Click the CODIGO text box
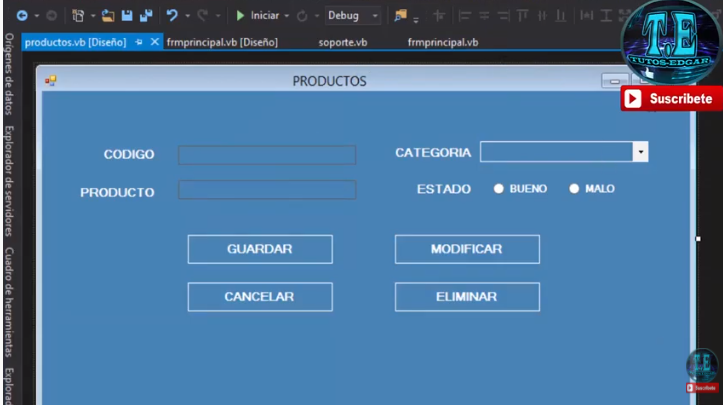The width and height of the screenshot is (723, 405). pyautogui.click(x=267, y=155)
